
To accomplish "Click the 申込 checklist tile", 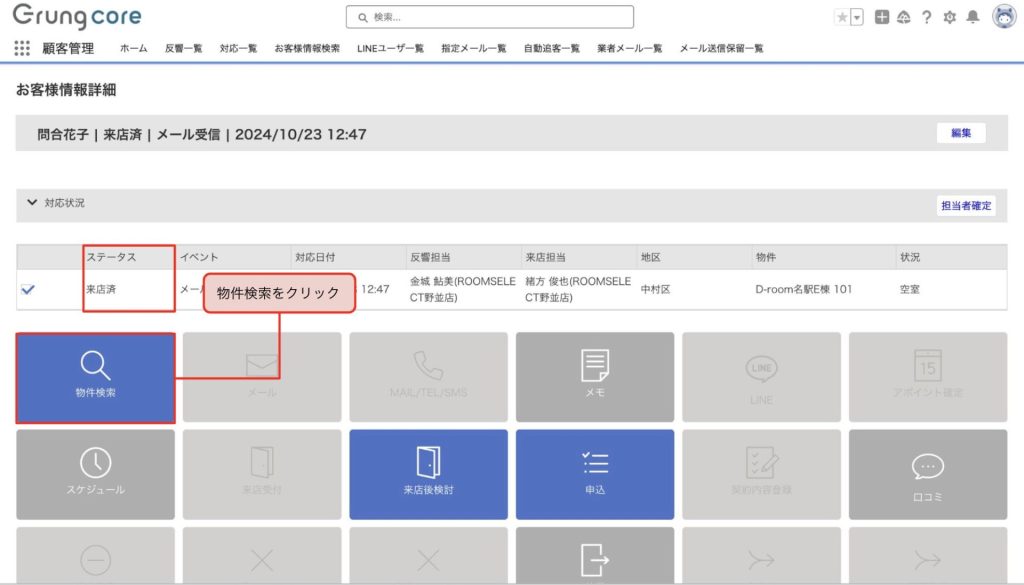I will coord(595,474).
